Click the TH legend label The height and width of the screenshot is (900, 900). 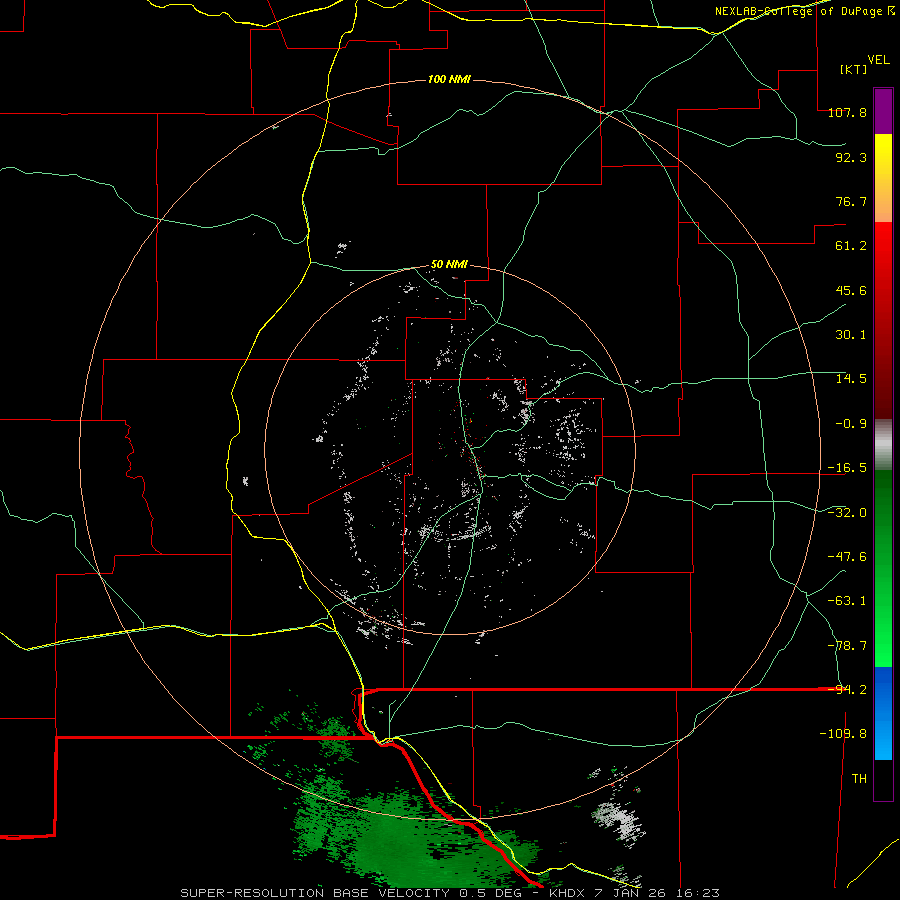tap(859, 778)
